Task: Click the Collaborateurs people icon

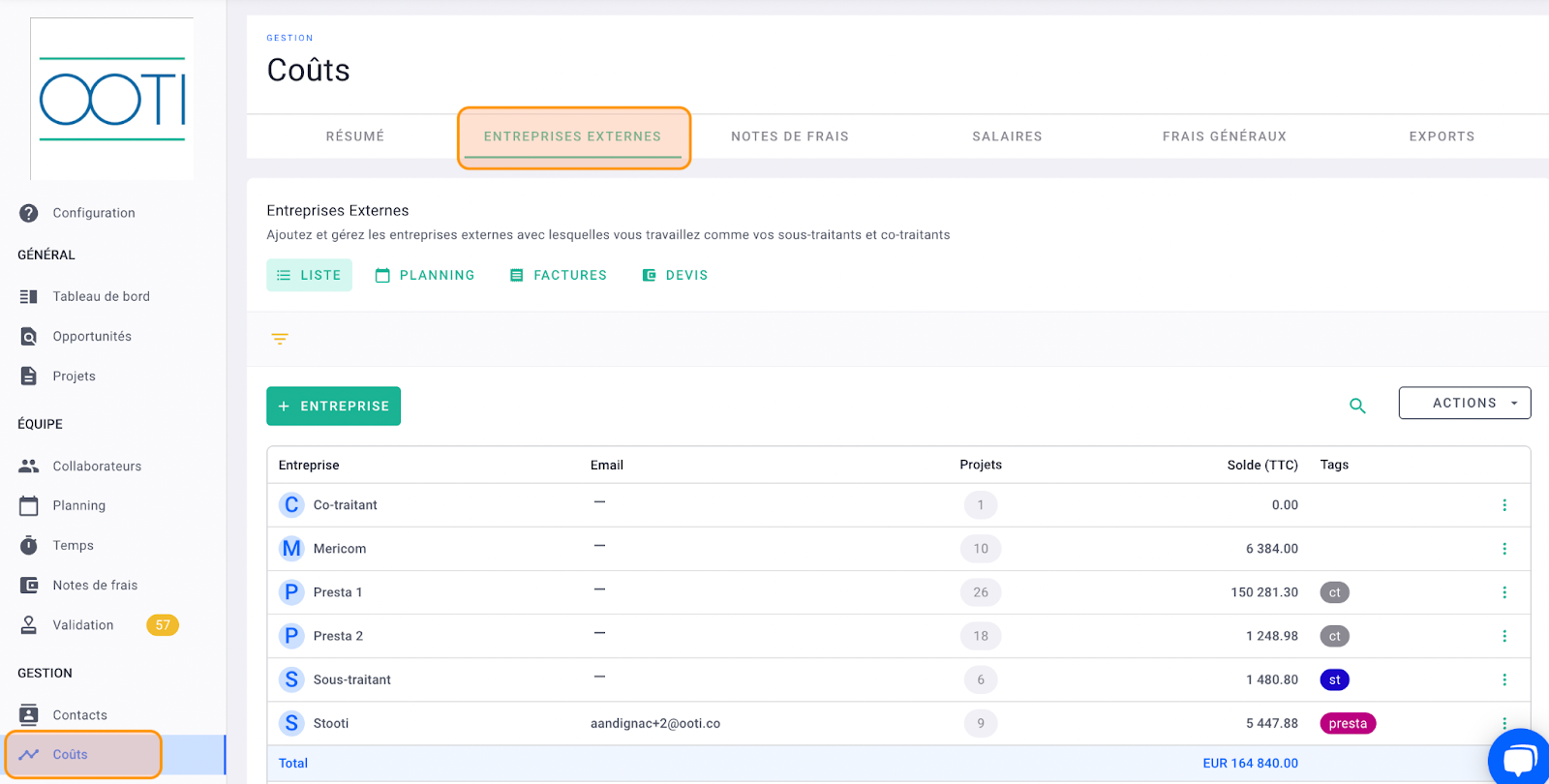Action: point(29,466)
